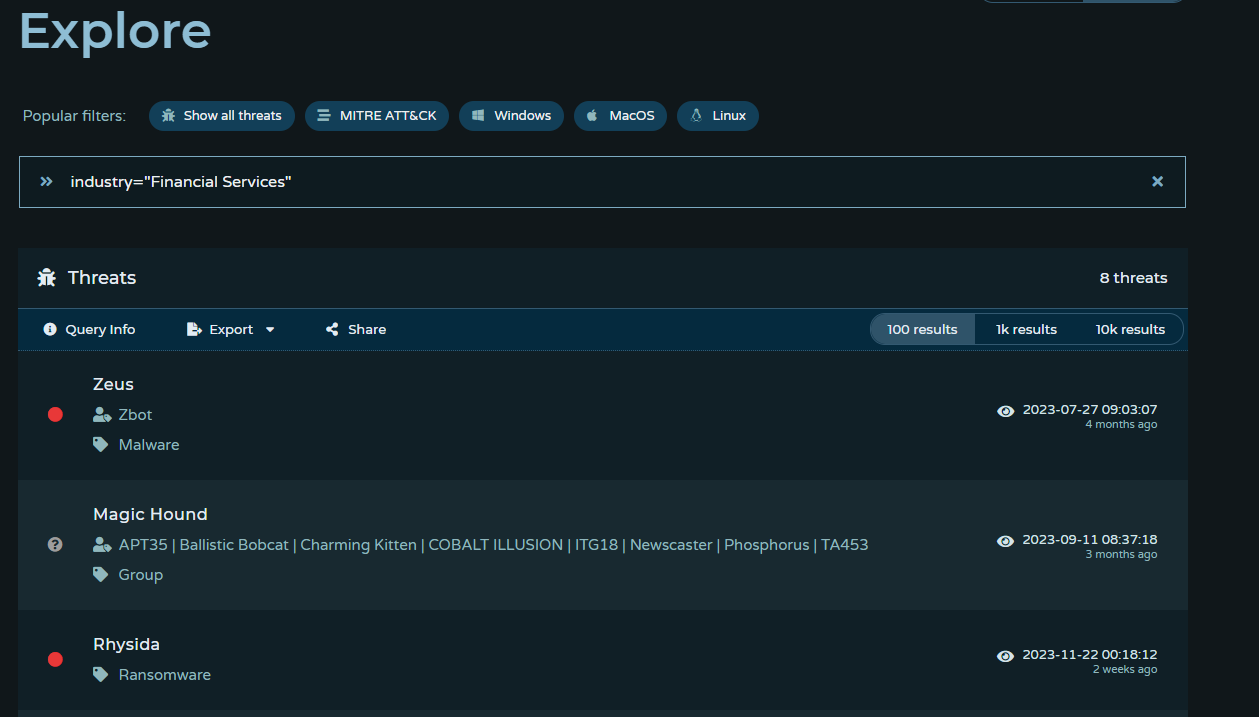This screenshot has width=1259, height=717.
Task: Click the Show all threats filter
Action: (x=222, y=116)
